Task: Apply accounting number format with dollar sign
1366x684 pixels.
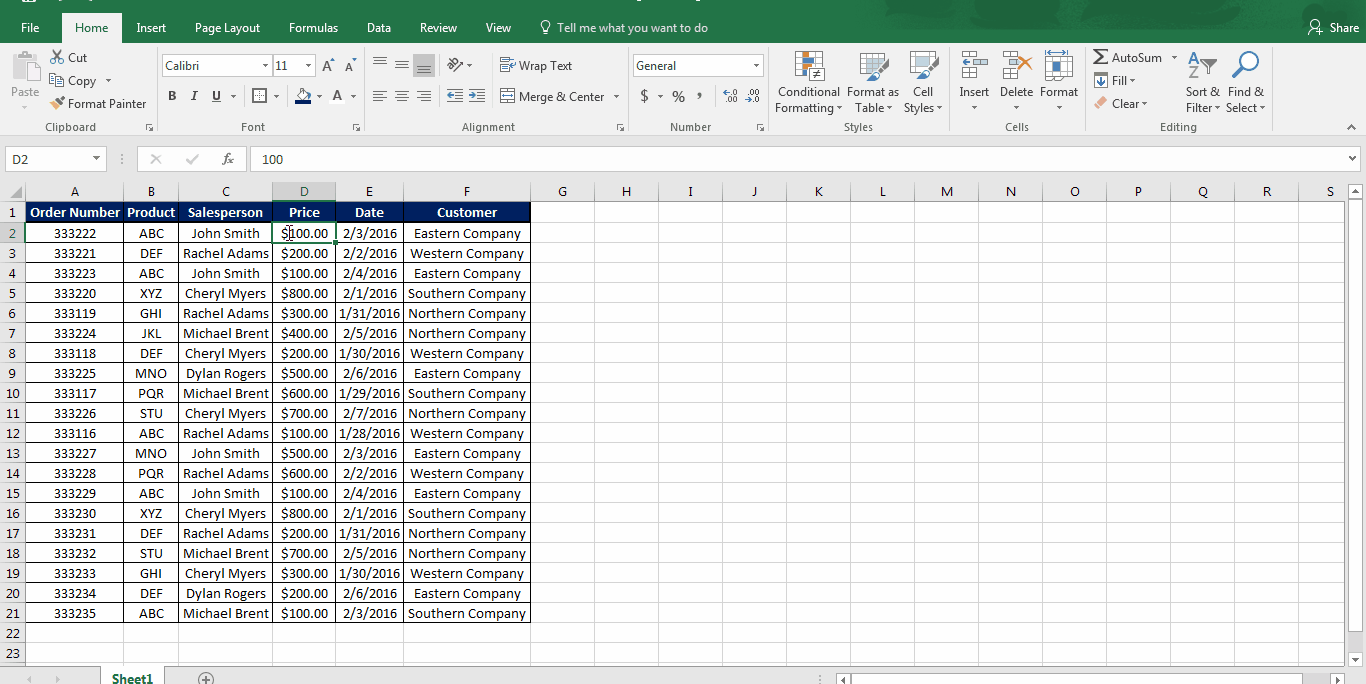Action: (x=643, y=96)
